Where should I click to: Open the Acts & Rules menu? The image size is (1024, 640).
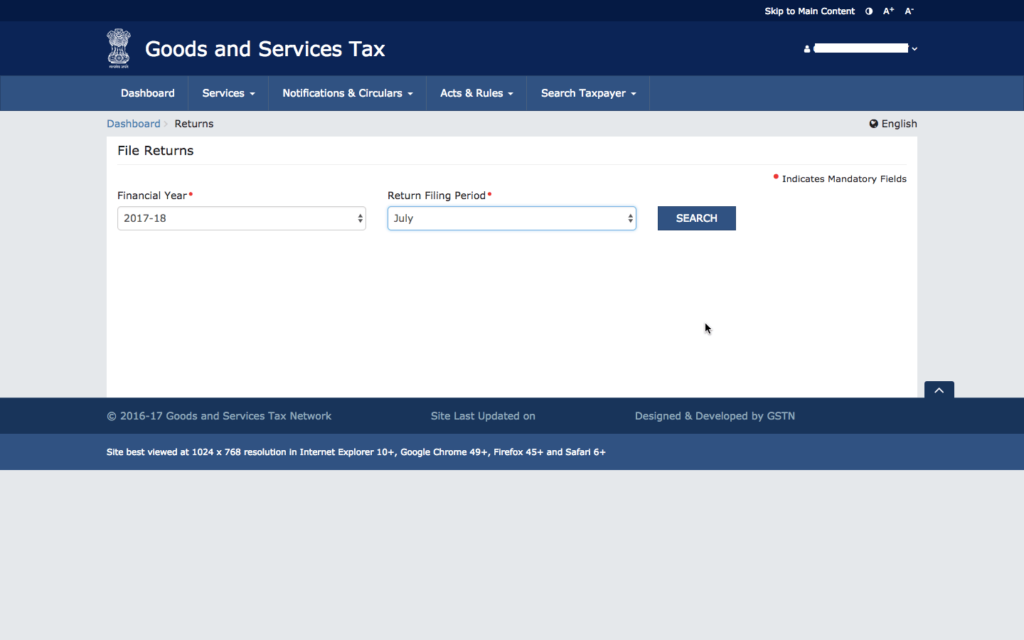[476, 92]
